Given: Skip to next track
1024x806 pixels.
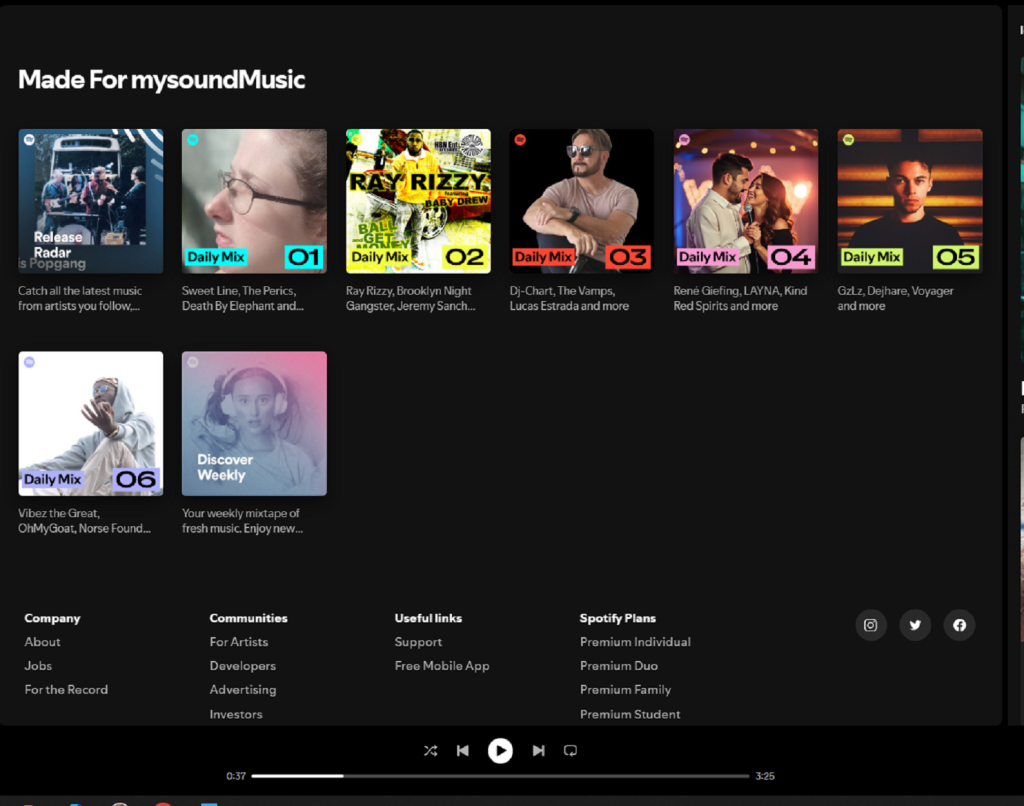Looking at the screenshot, I should point(538,750).
